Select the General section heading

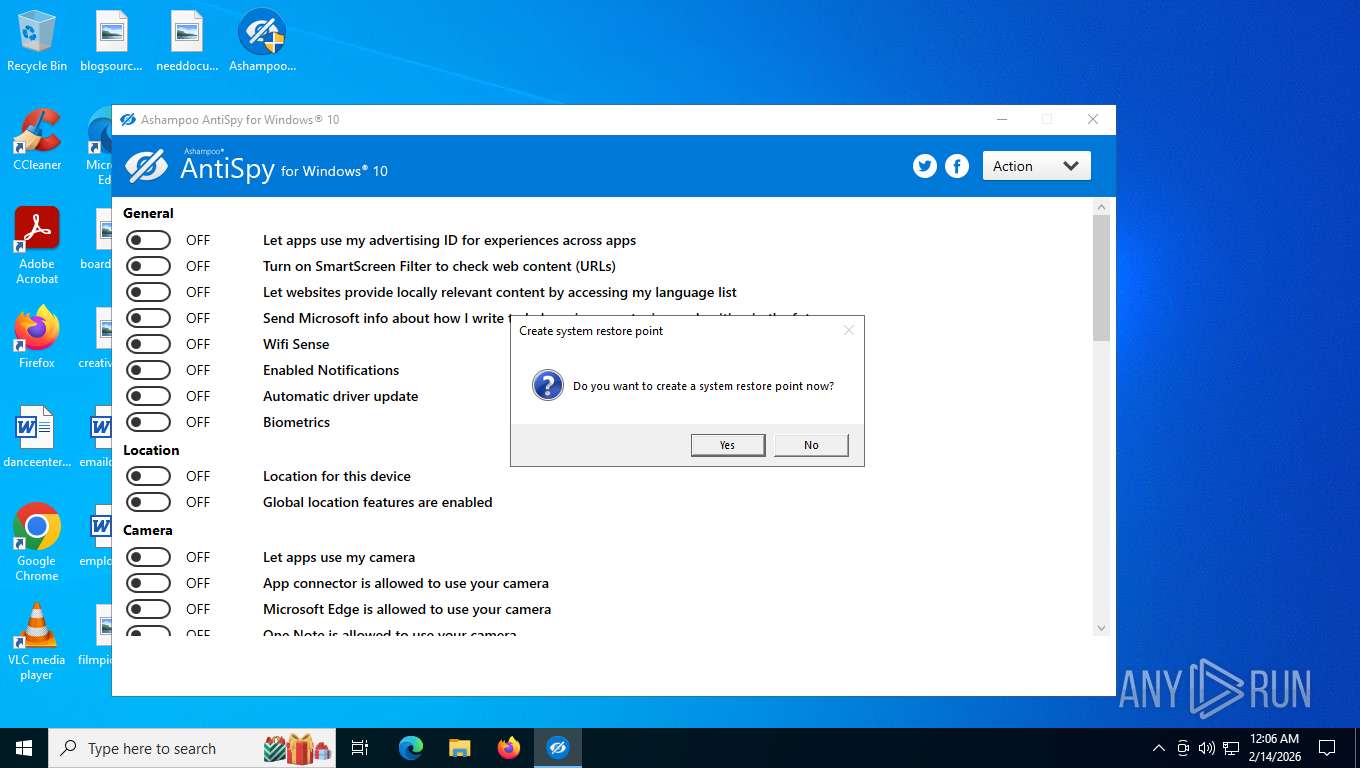(148, 213)
